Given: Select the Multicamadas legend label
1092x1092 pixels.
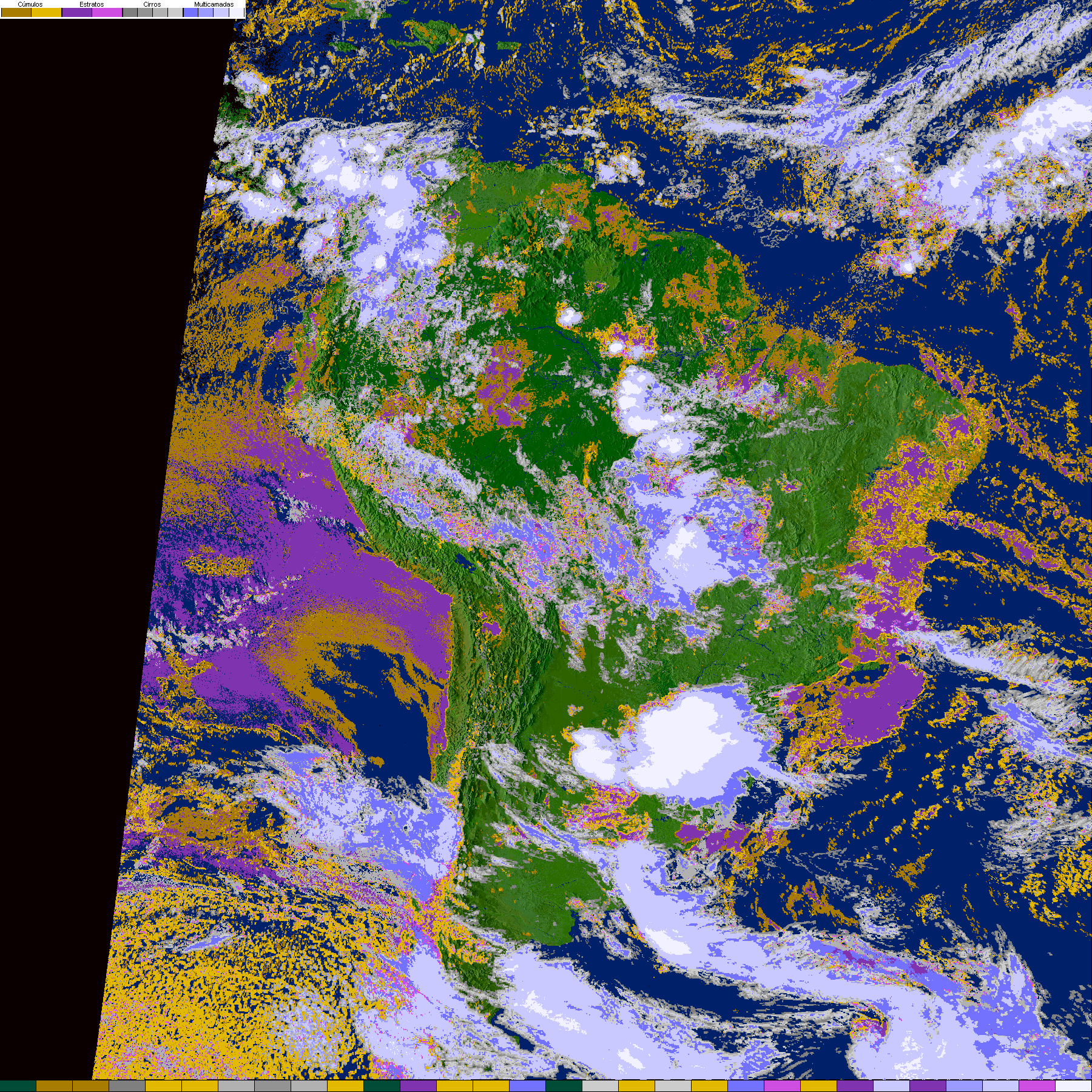Looking at the screenshot, I should tap(214, 4).
